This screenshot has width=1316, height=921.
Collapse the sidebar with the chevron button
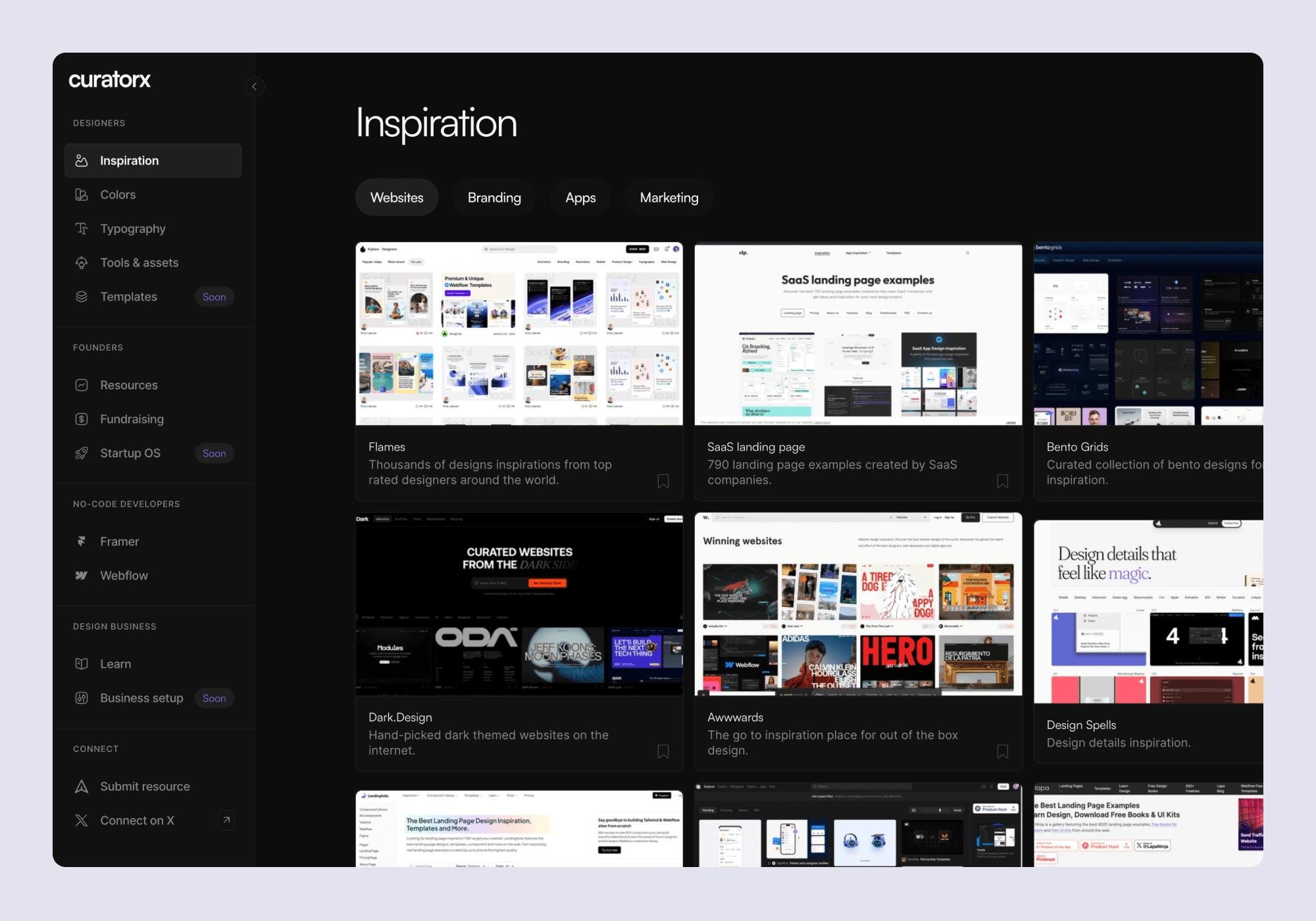[255, 86]
